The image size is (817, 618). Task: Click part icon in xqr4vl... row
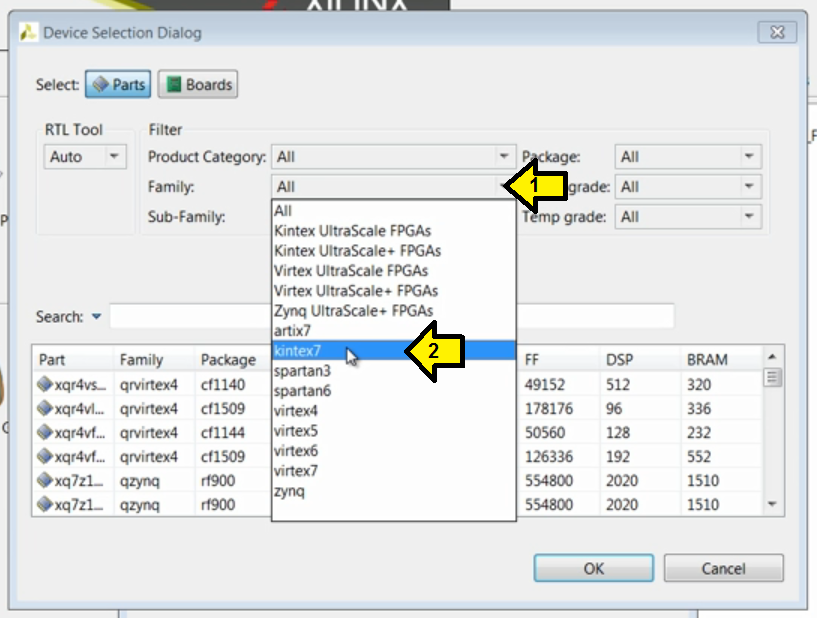click(45, 409)
